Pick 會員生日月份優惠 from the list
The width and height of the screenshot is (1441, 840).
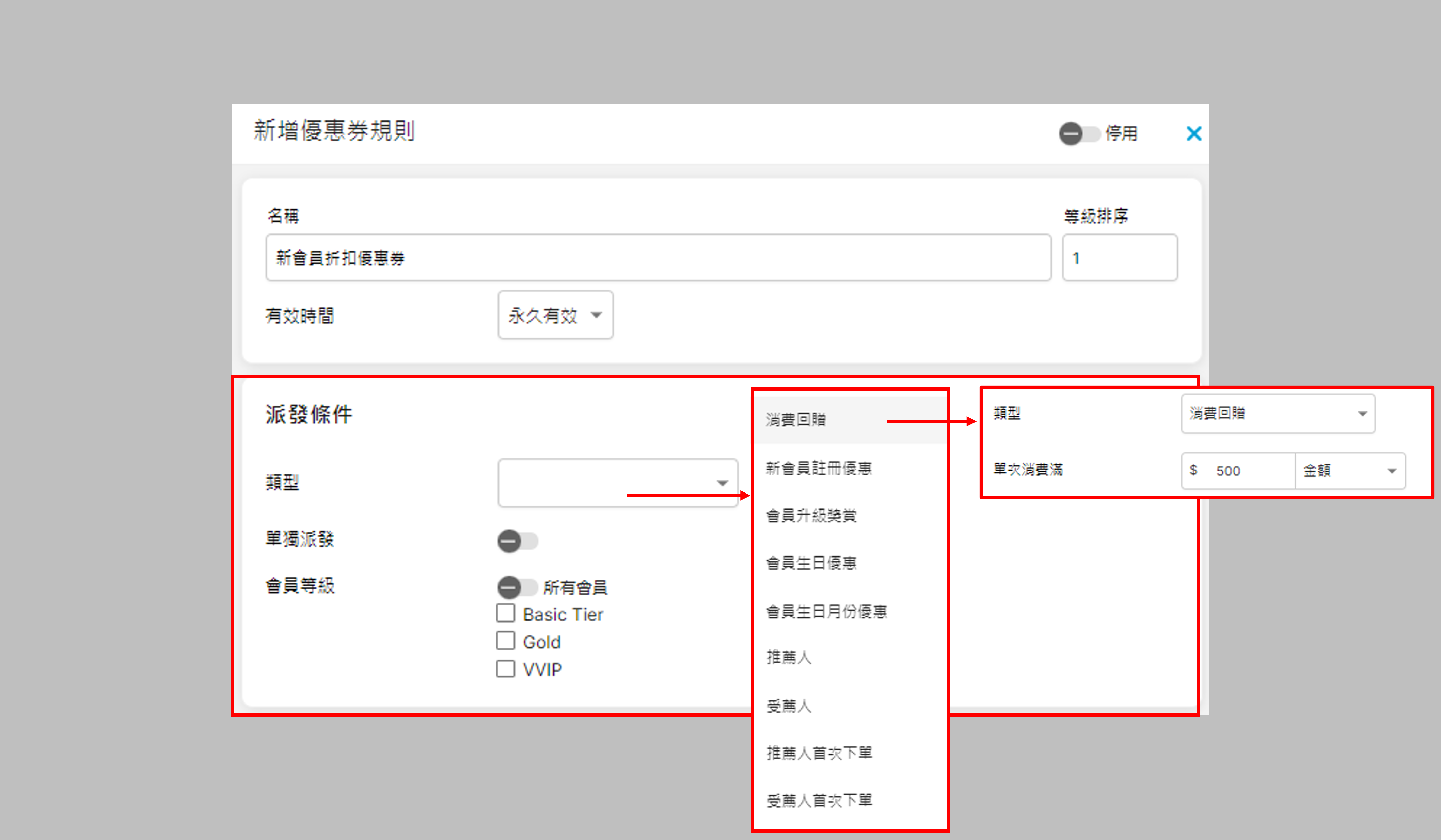[826, 611]
